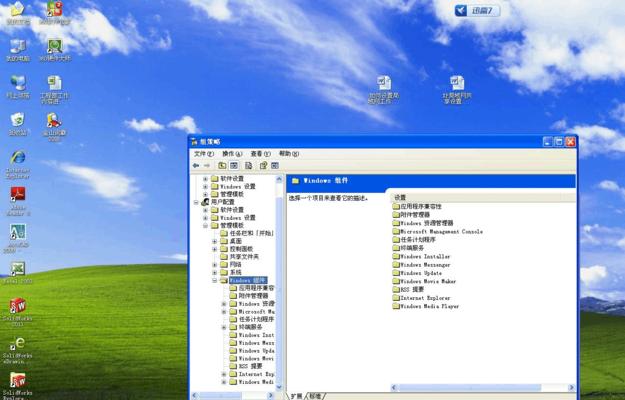Select the My Computer desktop icon
Image resolution: width=625 pixels, height=400 pixels.
click(18, 50)
